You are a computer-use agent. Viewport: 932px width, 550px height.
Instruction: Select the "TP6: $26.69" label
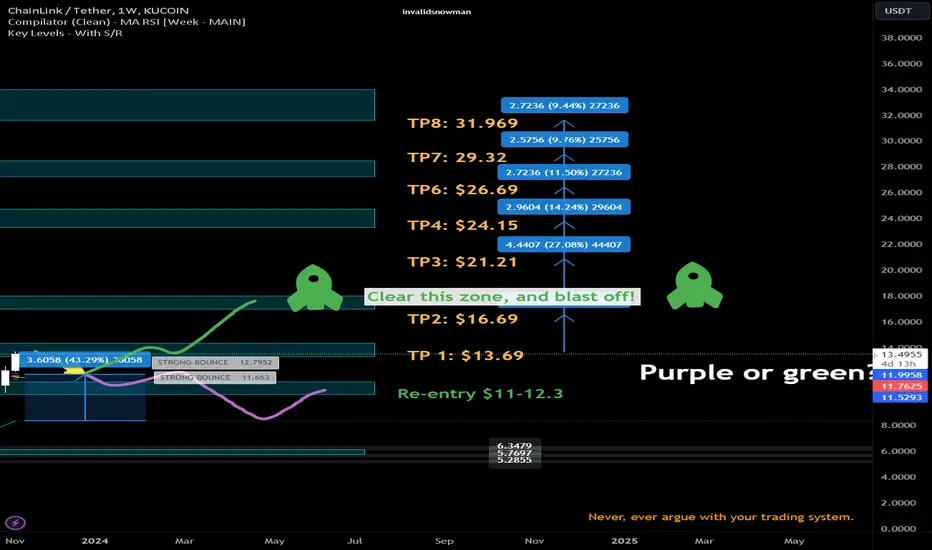[x=462, y=190]
